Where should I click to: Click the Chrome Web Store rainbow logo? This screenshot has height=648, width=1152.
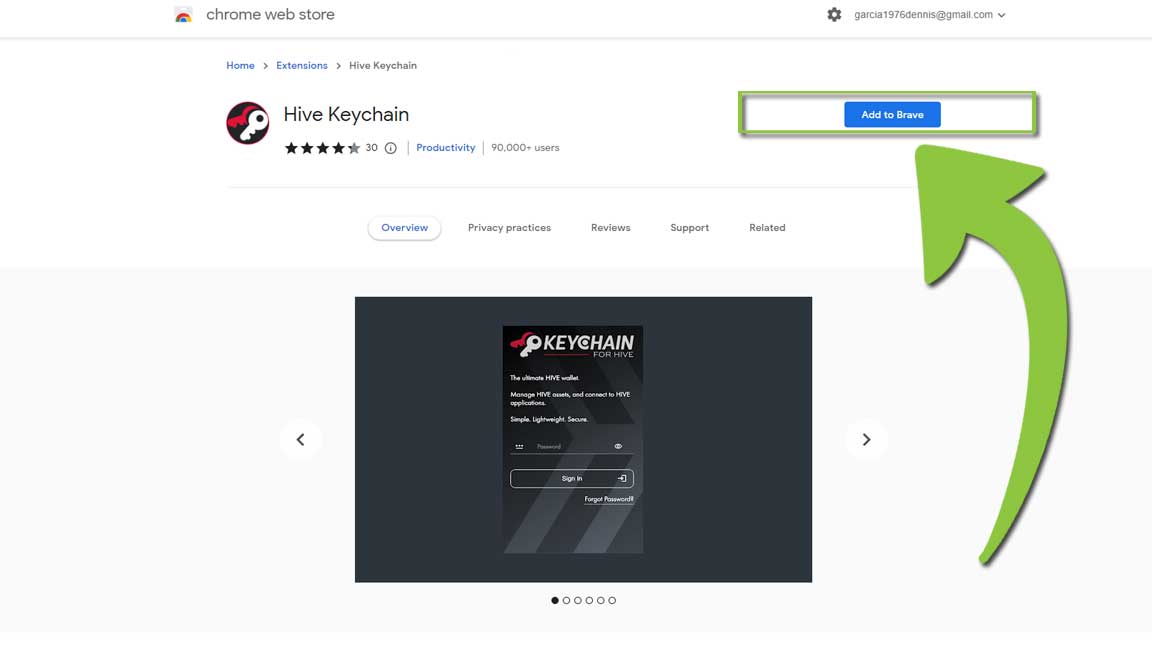pos(183,15)
